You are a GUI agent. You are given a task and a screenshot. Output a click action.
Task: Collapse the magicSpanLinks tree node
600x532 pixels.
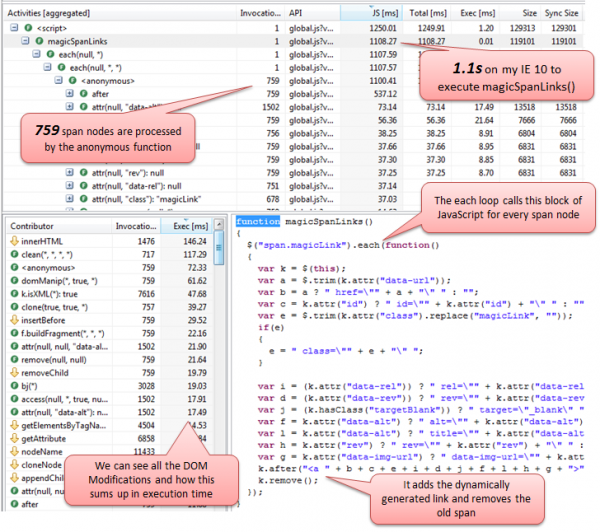click(x=25, y=41)
